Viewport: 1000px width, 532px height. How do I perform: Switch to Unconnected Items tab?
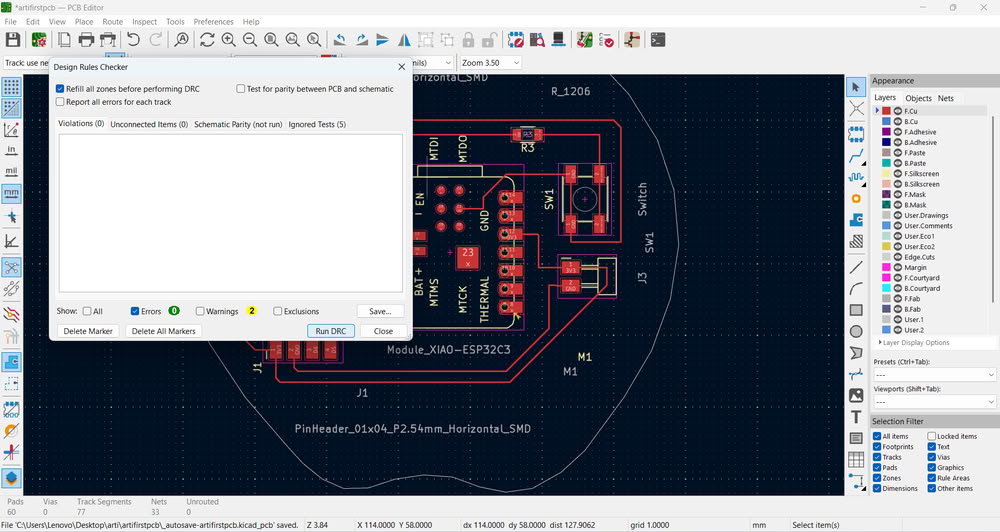point(149,124)
